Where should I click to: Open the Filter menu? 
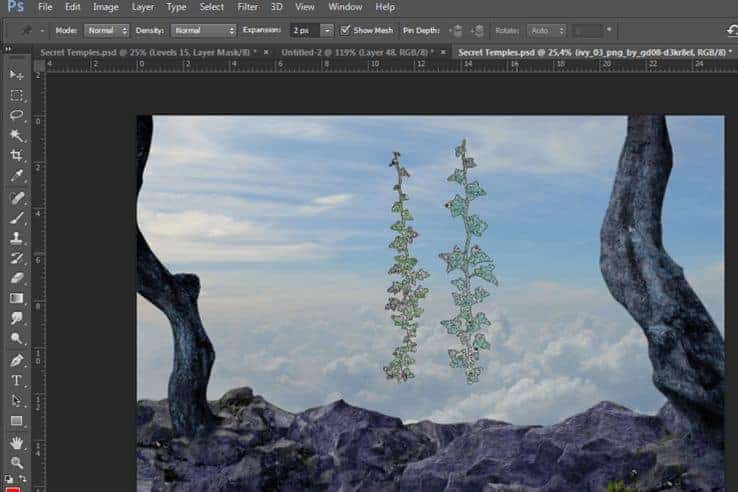click(x=248, y=7)
